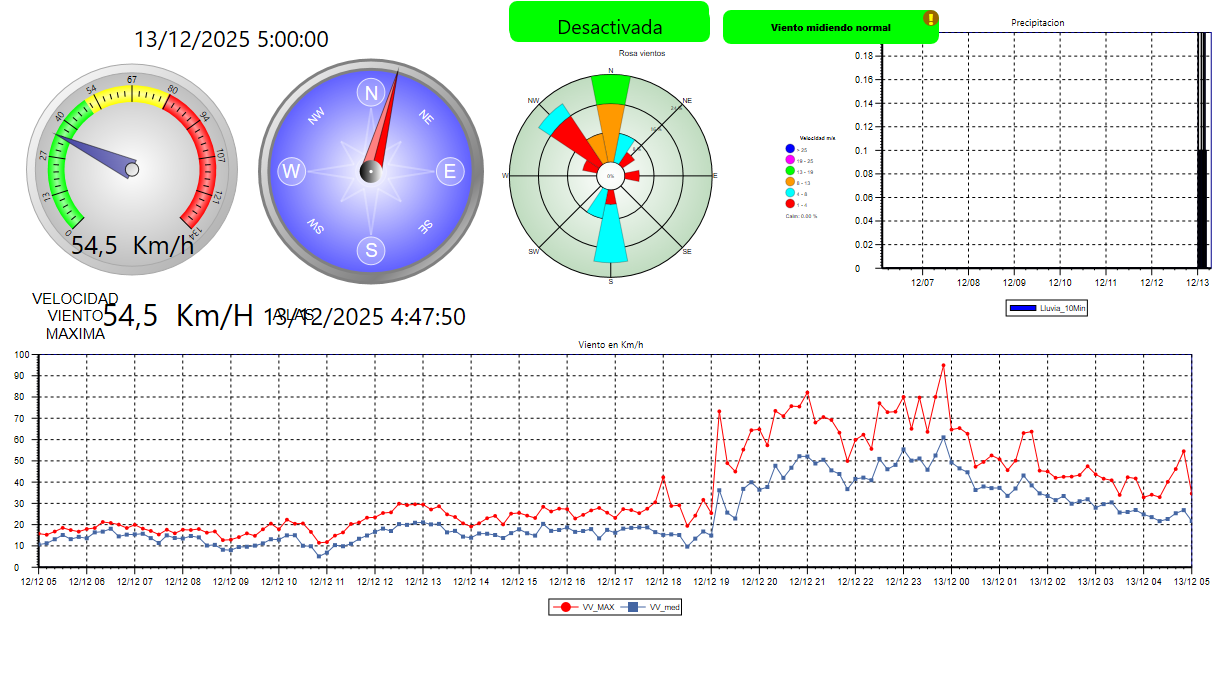Click the wind rose chart center
Viewport: 1230px width, 692px height.
tap(610, 176)
